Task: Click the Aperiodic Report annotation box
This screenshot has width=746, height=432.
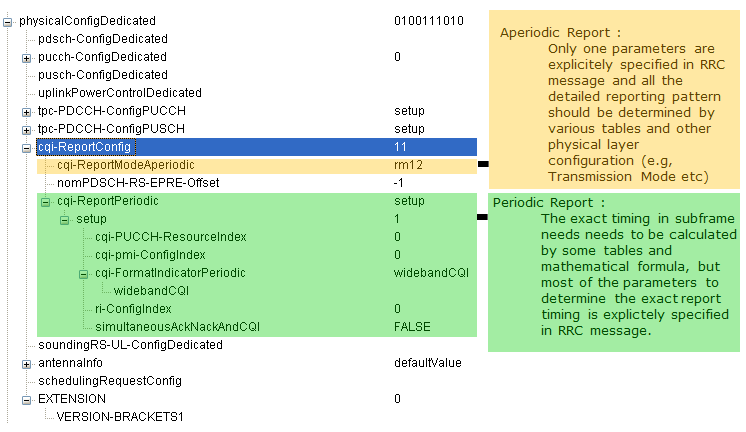Action: (614, 99)
